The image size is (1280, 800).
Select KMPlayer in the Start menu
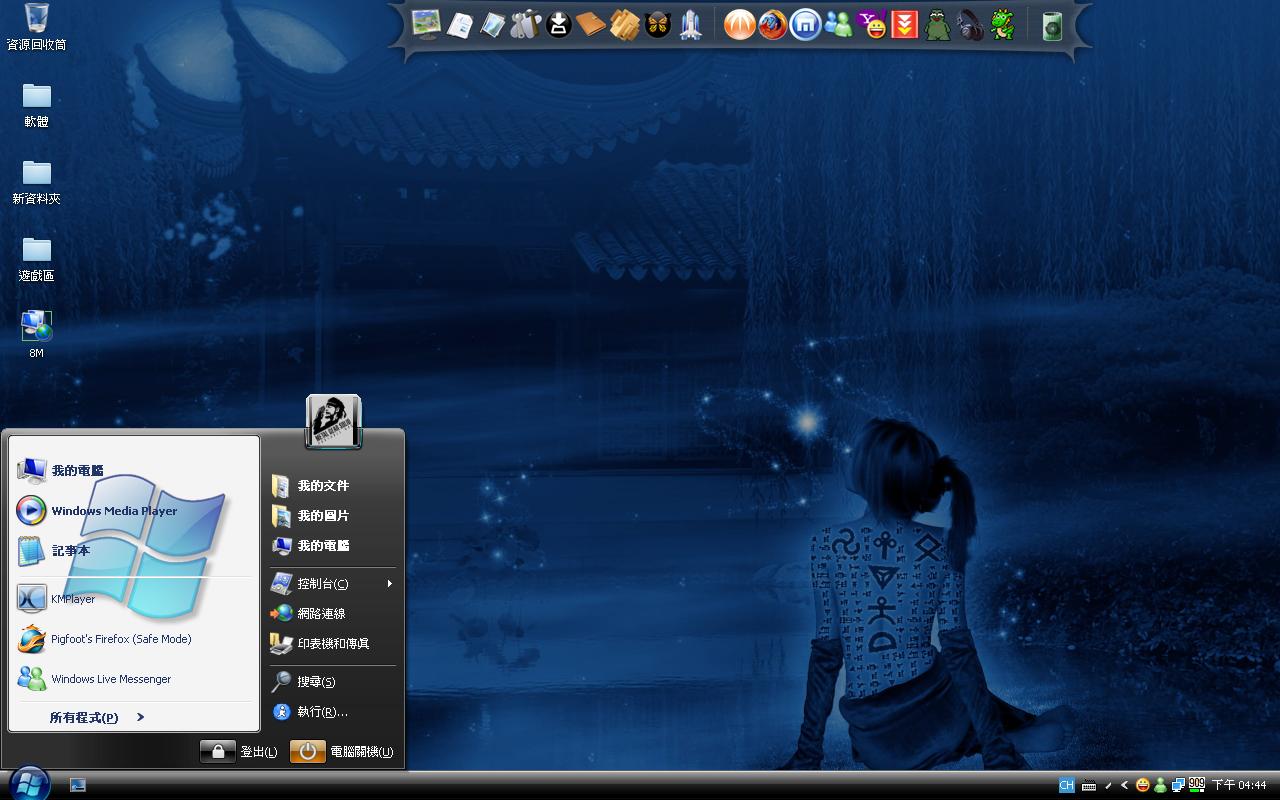coord(73,599)
